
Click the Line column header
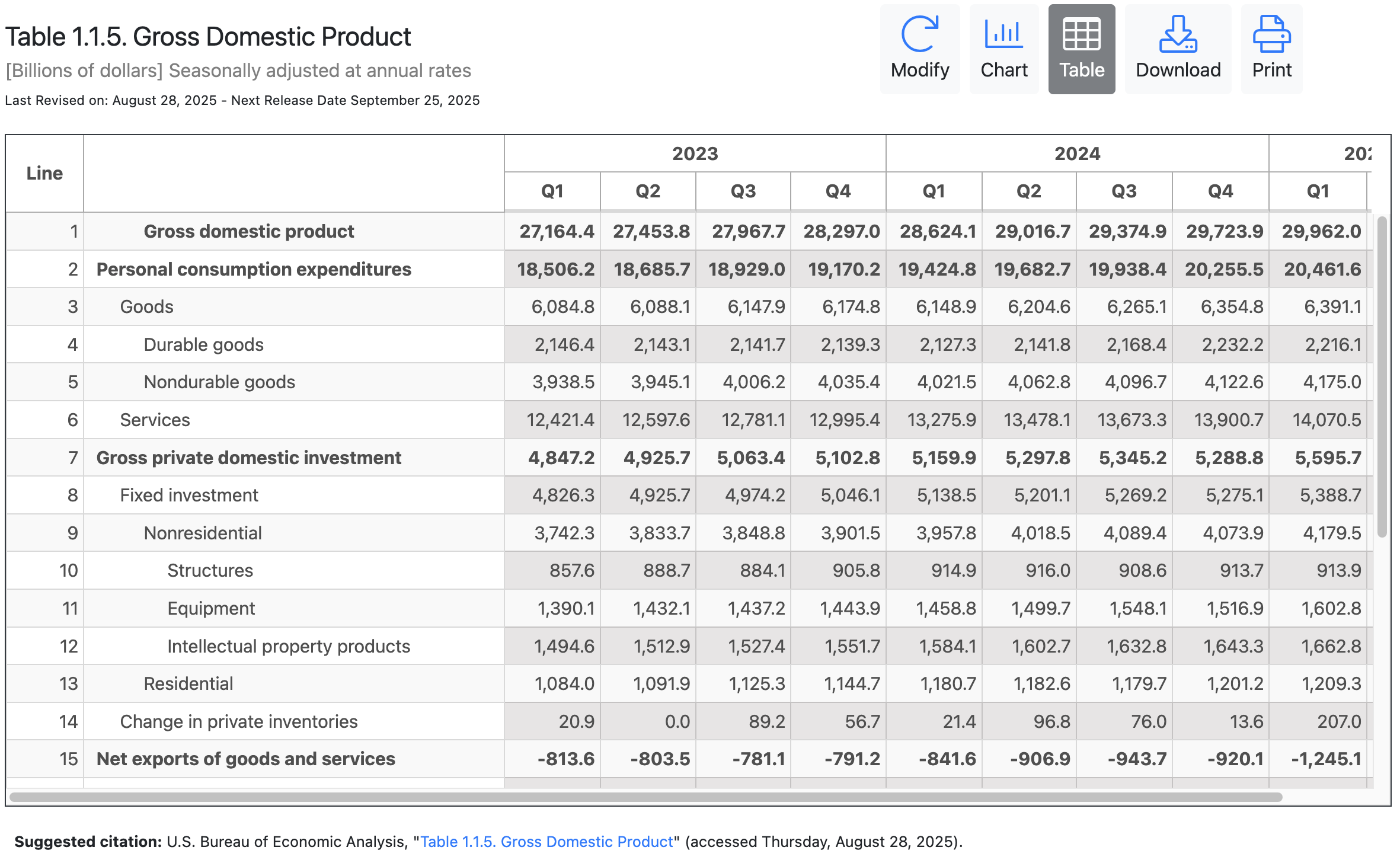[44, 173]
